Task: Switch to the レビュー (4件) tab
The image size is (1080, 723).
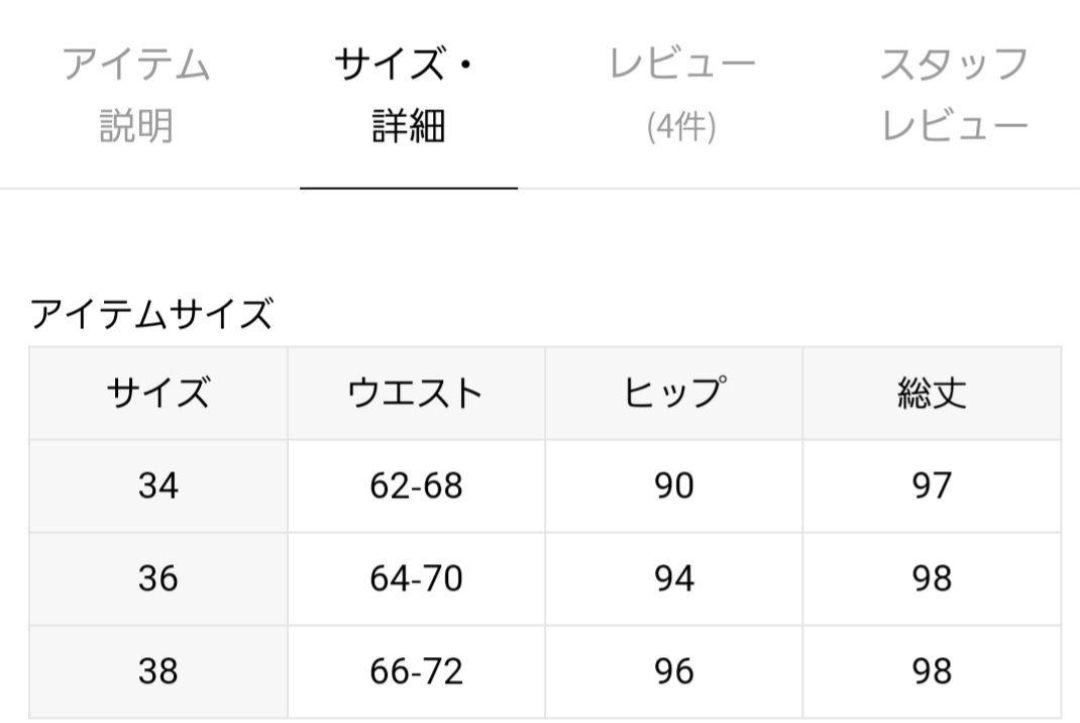Action: (682, 95)
